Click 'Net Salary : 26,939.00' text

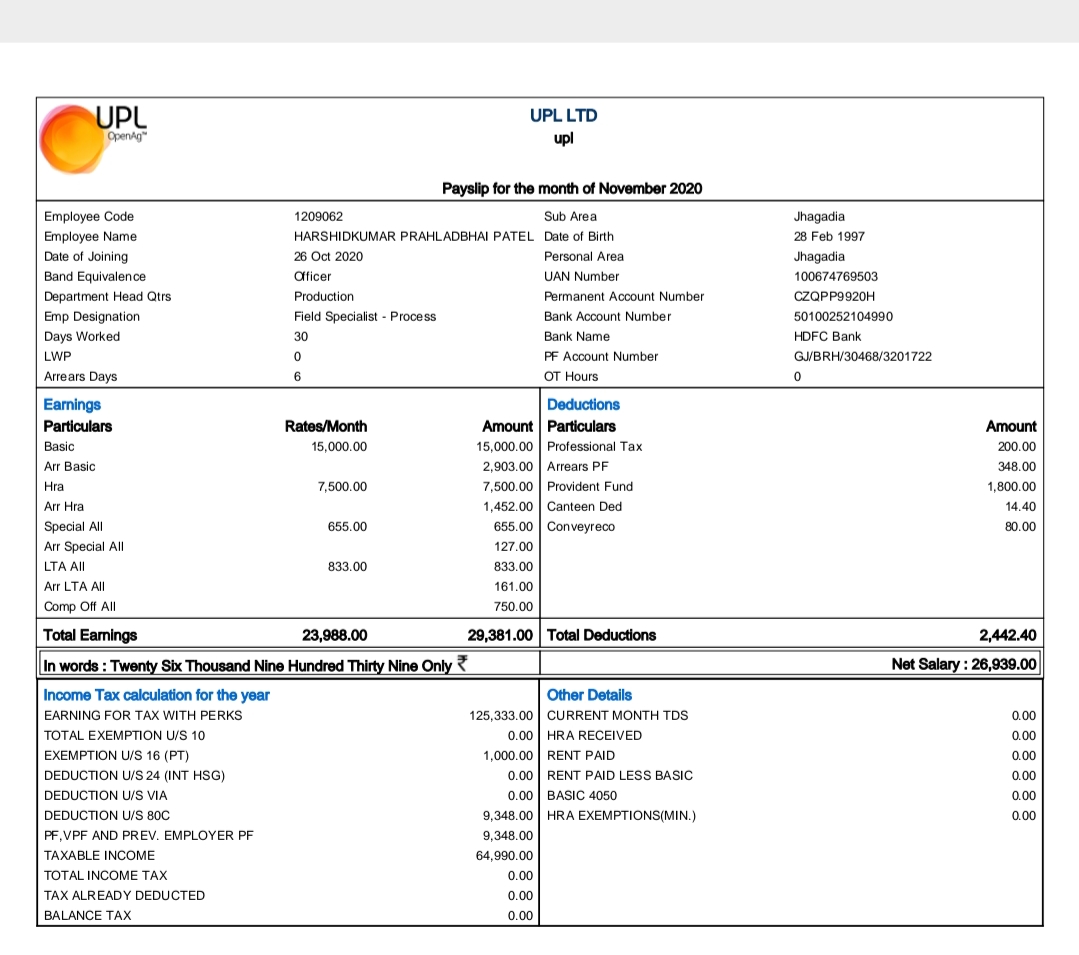coord(964,664)
